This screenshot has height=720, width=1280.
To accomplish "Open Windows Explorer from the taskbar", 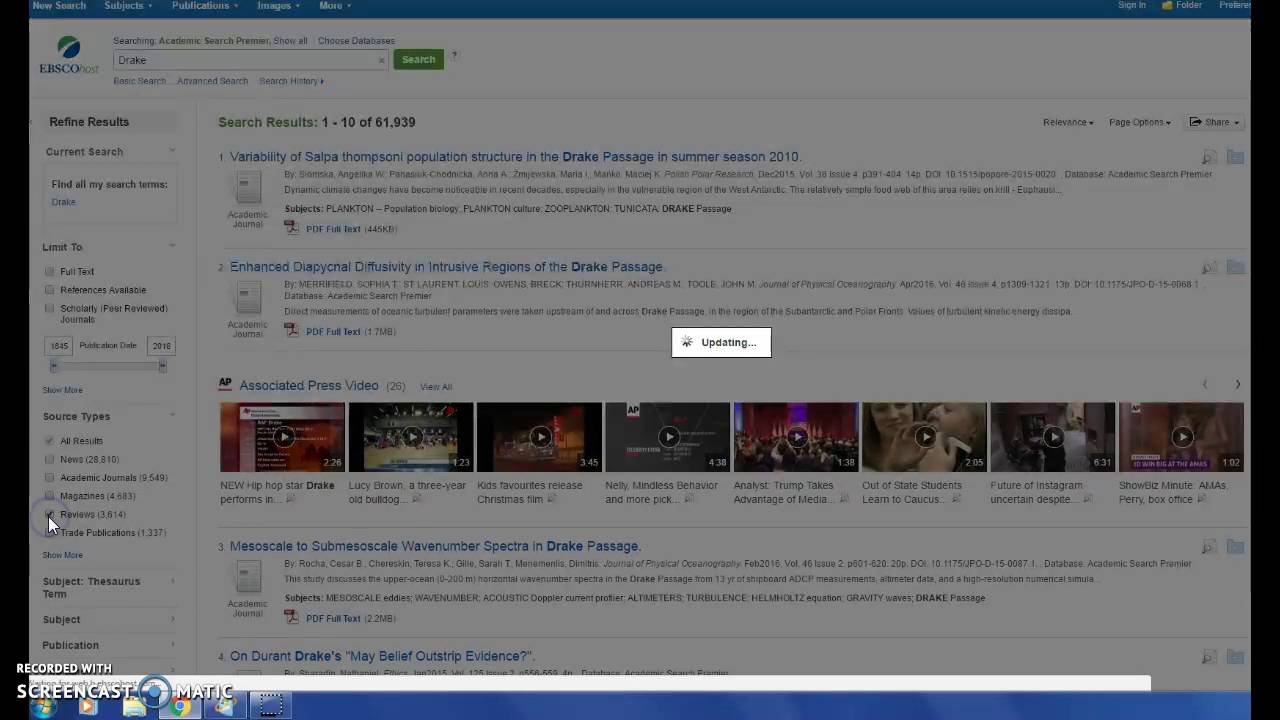I will 134,706.
